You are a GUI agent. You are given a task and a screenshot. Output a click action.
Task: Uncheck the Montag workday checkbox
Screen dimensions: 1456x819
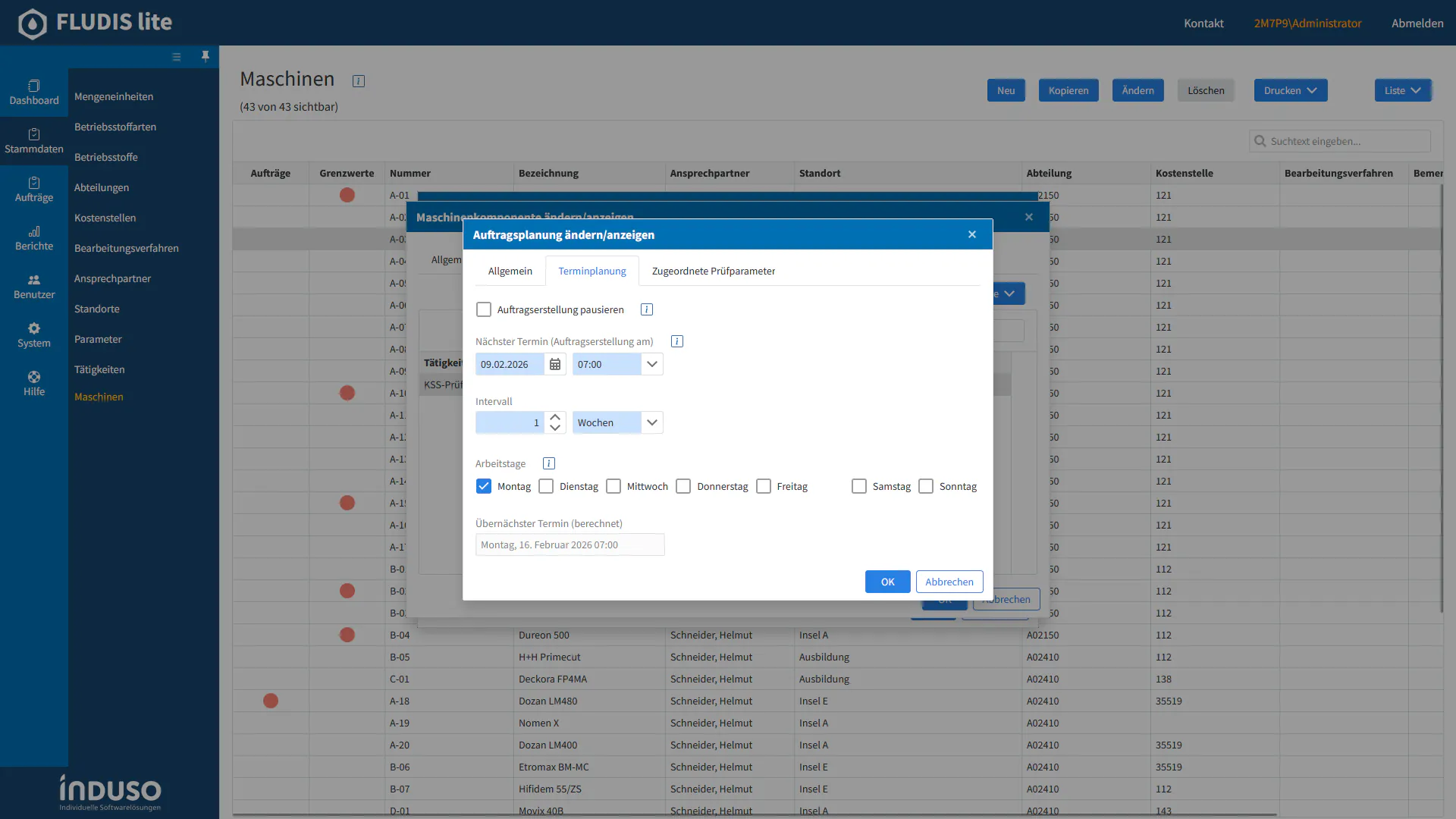484,486
